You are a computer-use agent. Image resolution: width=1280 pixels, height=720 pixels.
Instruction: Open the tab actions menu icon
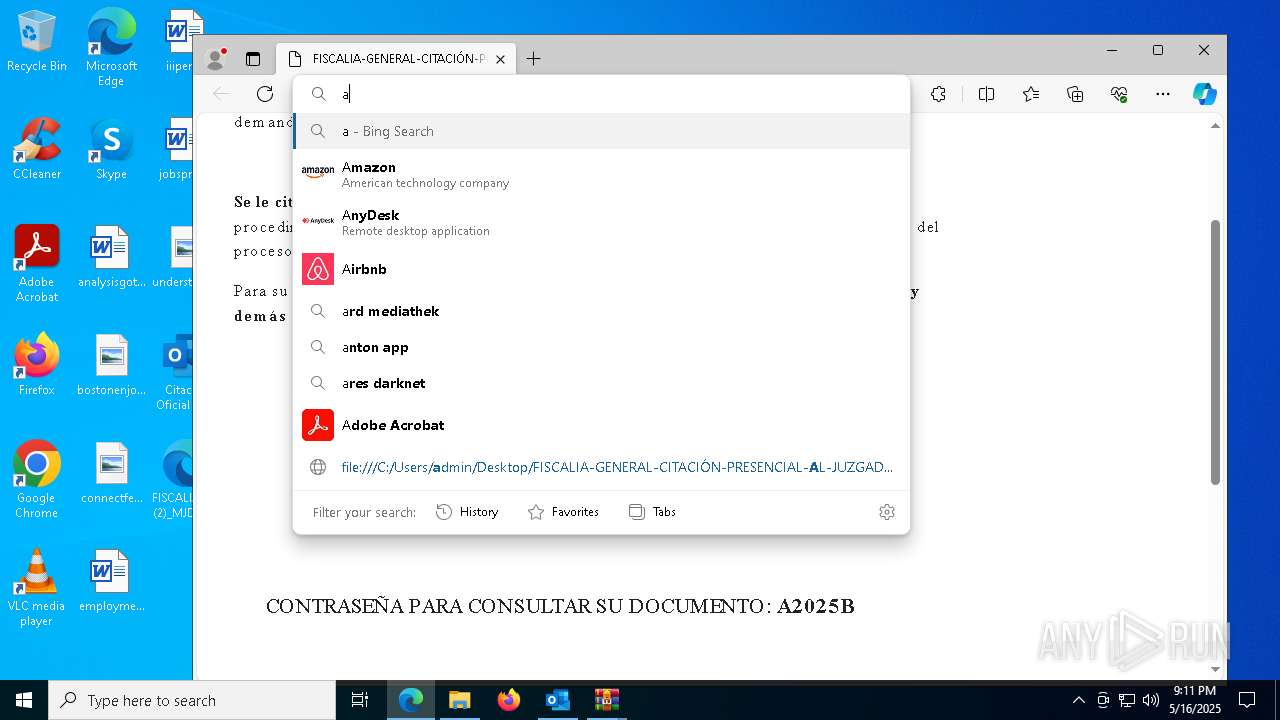(x=253, y=59)
